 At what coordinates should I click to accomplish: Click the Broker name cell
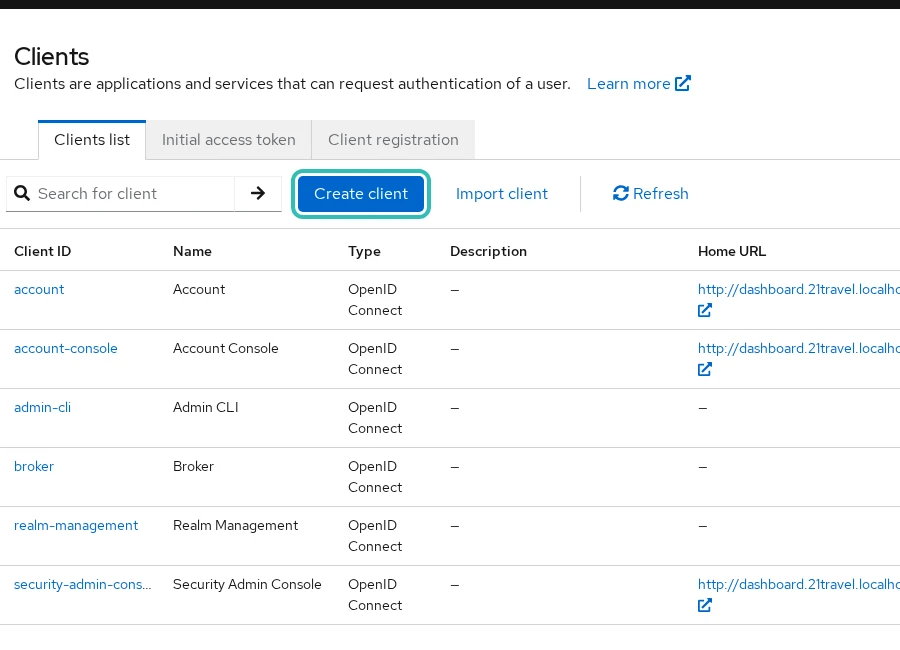coord(193,466)
